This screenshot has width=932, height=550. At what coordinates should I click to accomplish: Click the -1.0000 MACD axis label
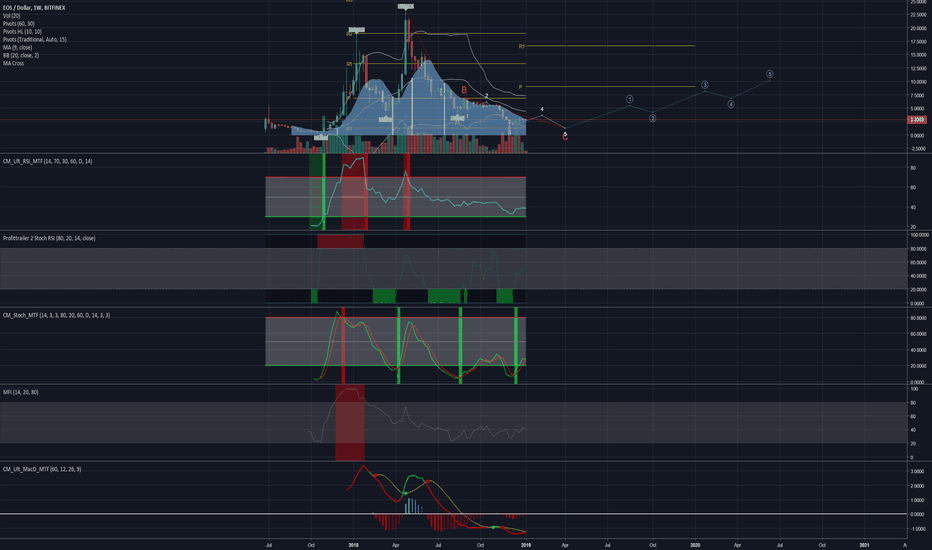[917, 529]
